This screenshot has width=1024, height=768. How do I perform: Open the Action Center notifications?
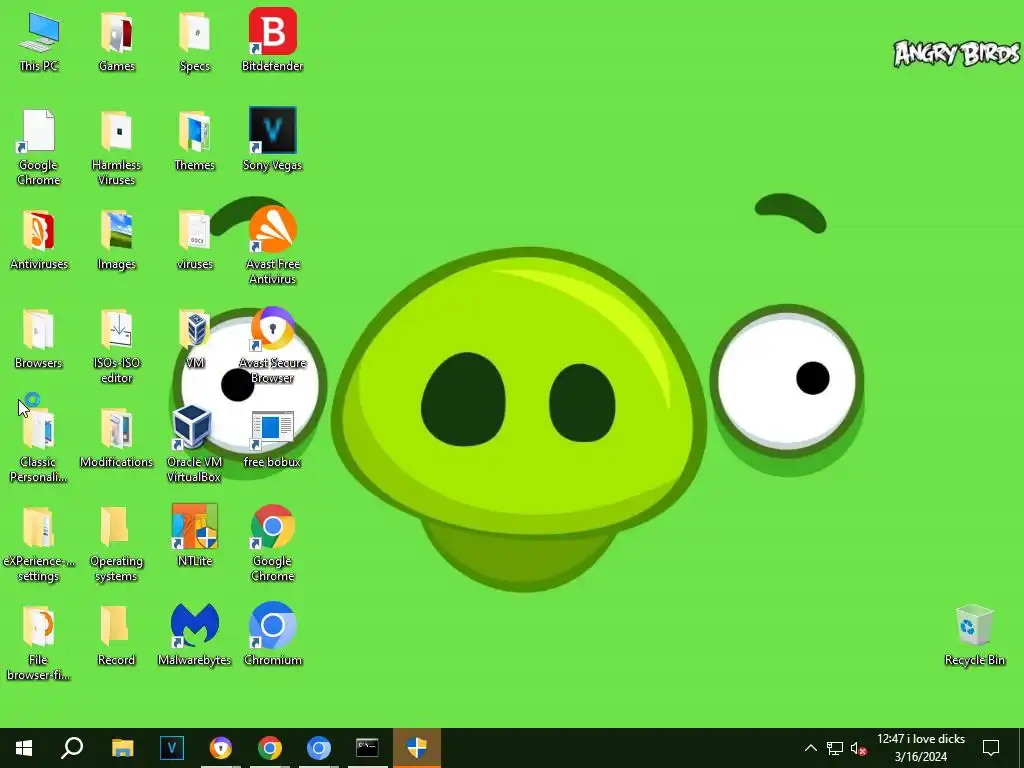pyautogui.click(x=991, y=748)
